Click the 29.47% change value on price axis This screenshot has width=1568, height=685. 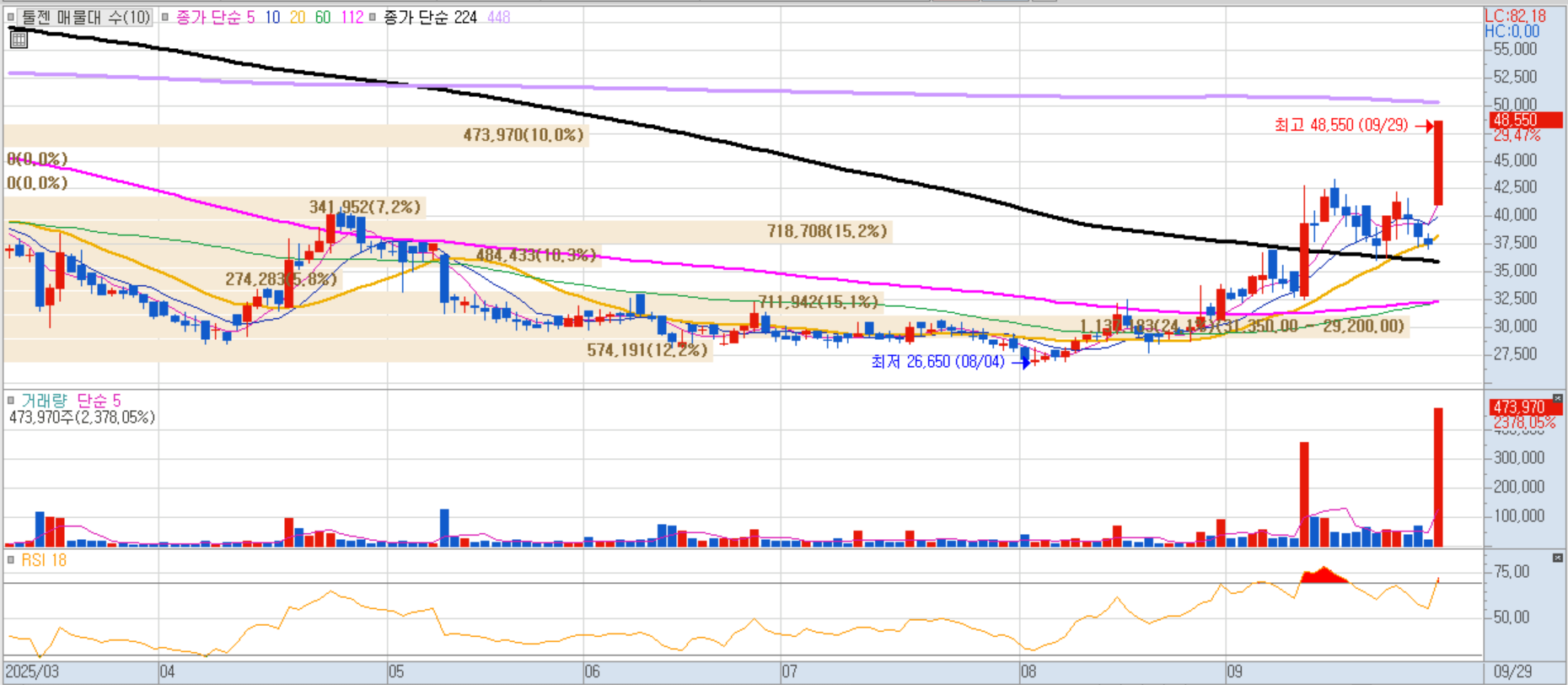[1517, 135]
